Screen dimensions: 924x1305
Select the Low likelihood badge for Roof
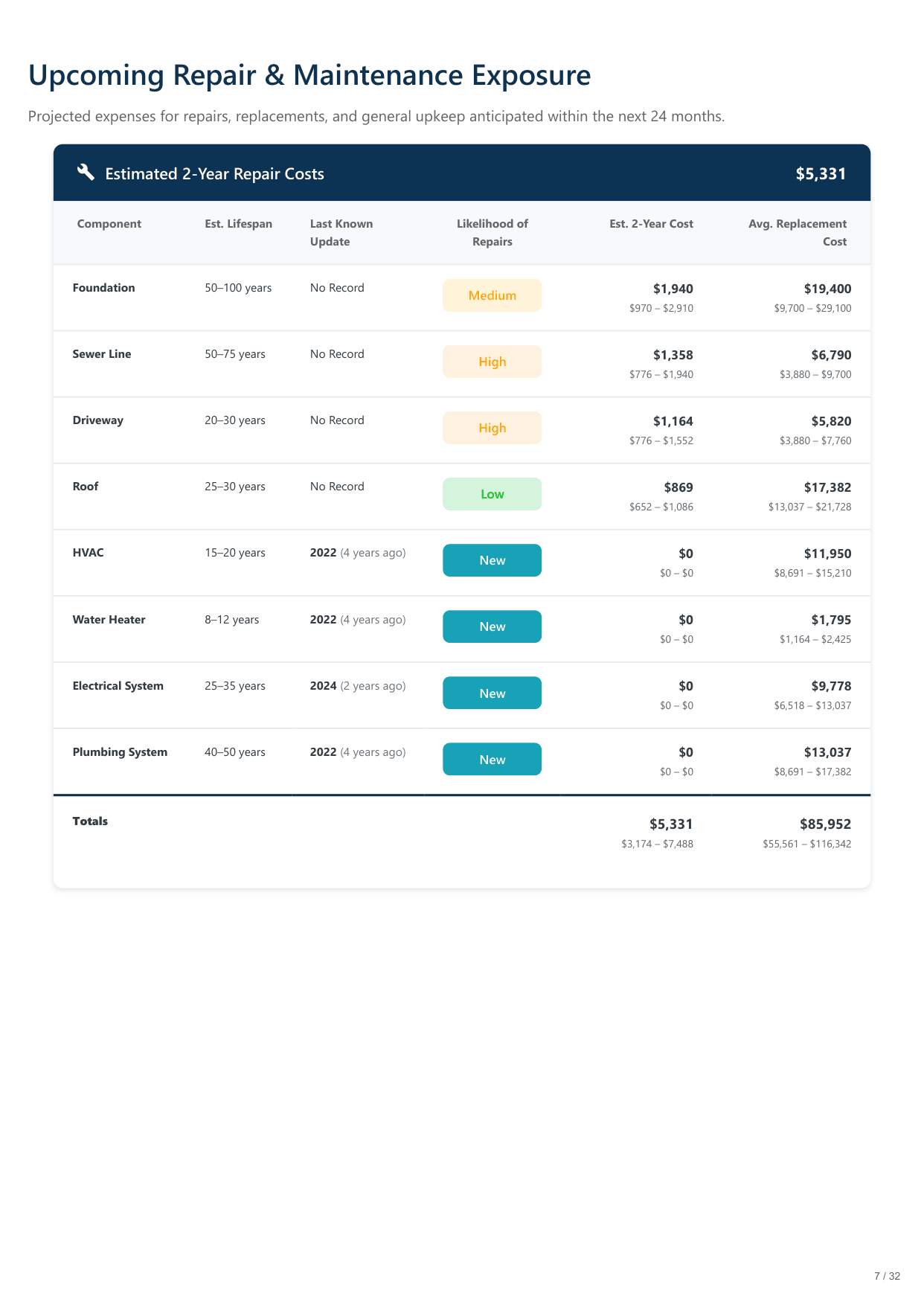pos(492,494)
